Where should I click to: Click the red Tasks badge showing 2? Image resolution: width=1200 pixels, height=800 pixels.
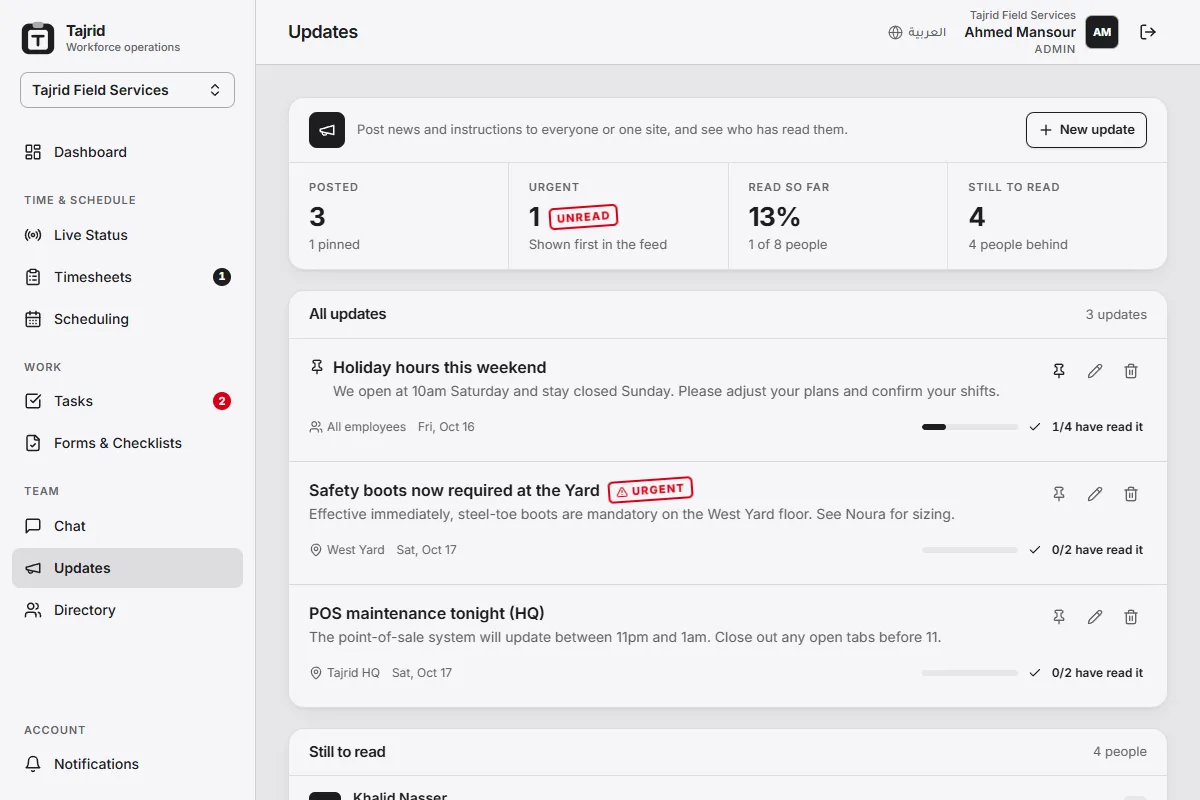[222, 401]
